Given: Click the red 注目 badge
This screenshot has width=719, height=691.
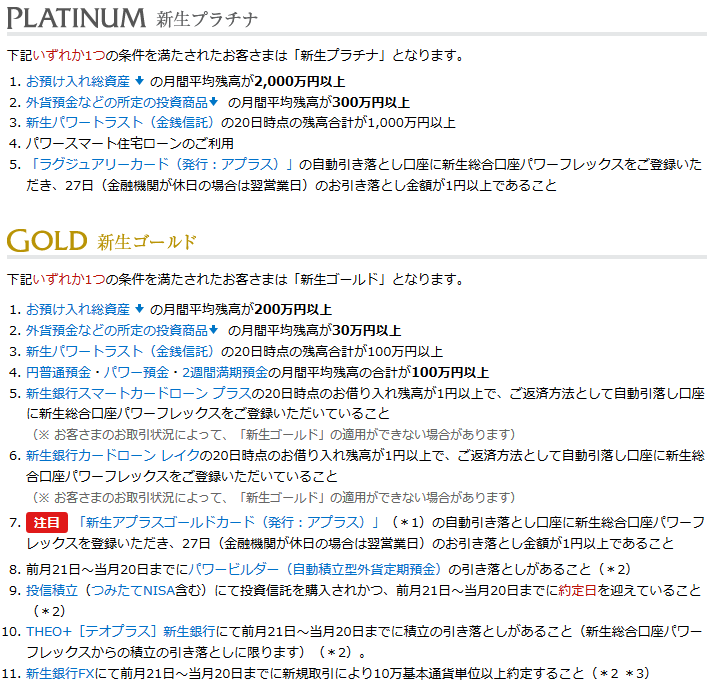Looking at the screenshot, I should pos(46,523).
